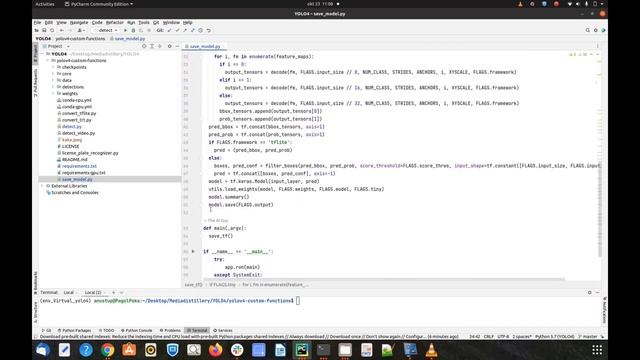This screenshot has height=360, width=640.
Task: Expand the detections folder
Action: pos(53,87)
